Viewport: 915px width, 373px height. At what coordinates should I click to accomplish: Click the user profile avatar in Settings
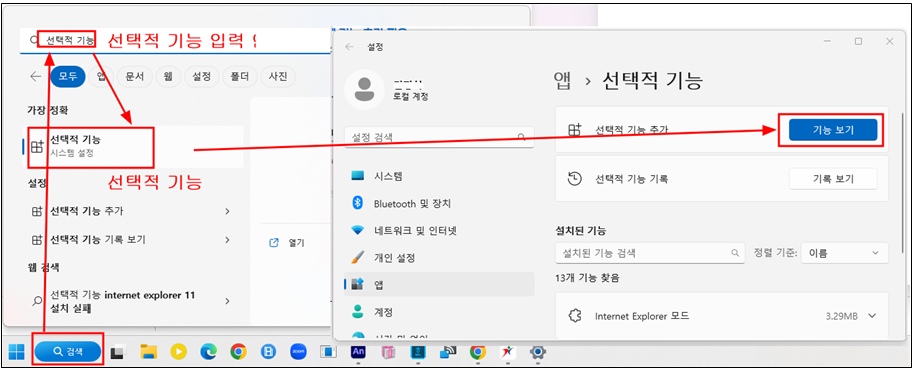click(364, 89)
